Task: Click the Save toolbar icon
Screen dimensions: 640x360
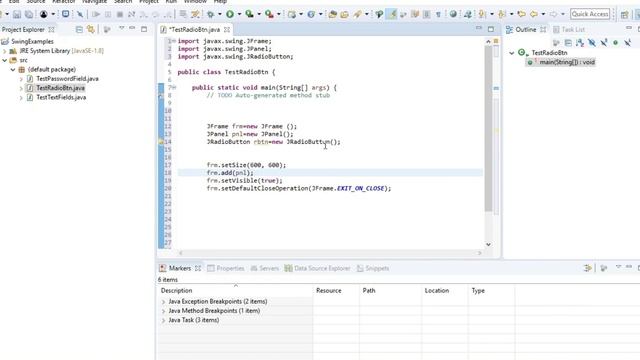Action: pos(17,14)
